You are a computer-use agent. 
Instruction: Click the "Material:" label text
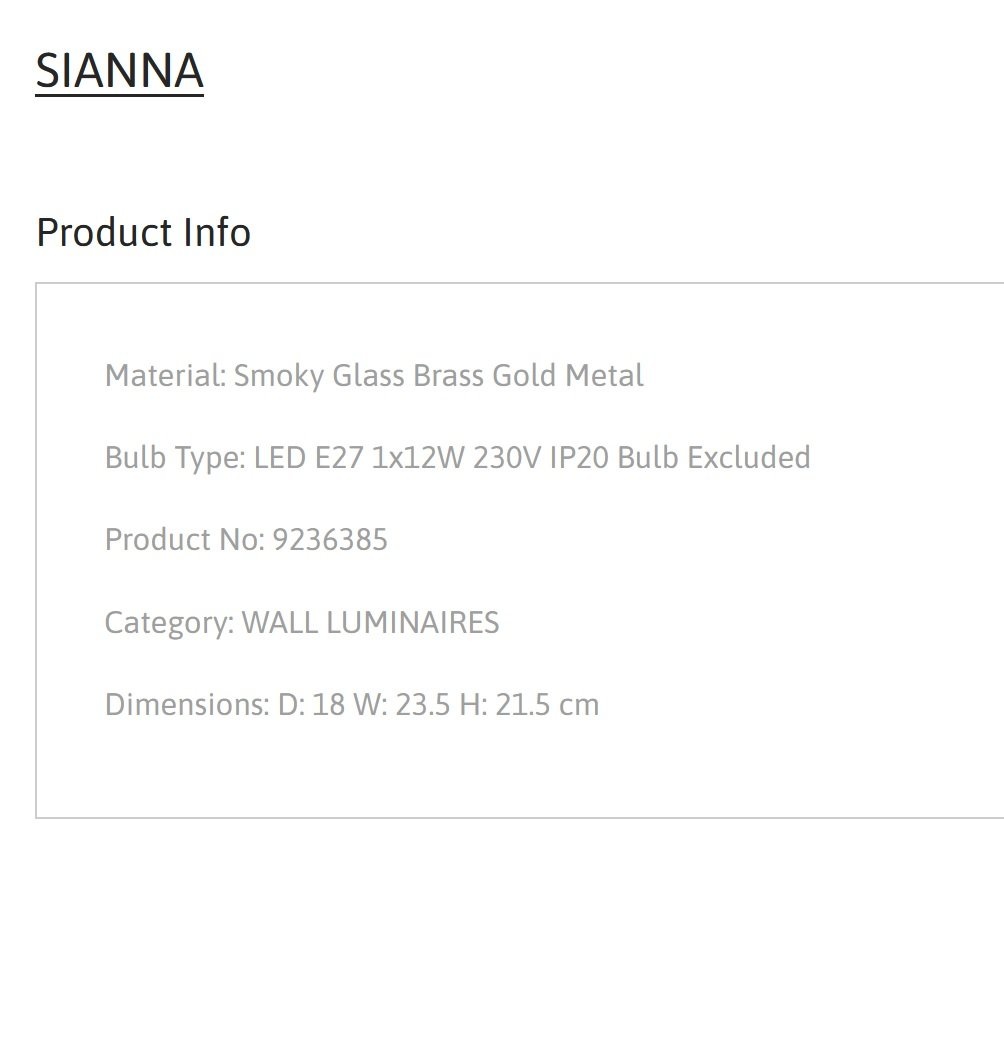pos(166,376)
